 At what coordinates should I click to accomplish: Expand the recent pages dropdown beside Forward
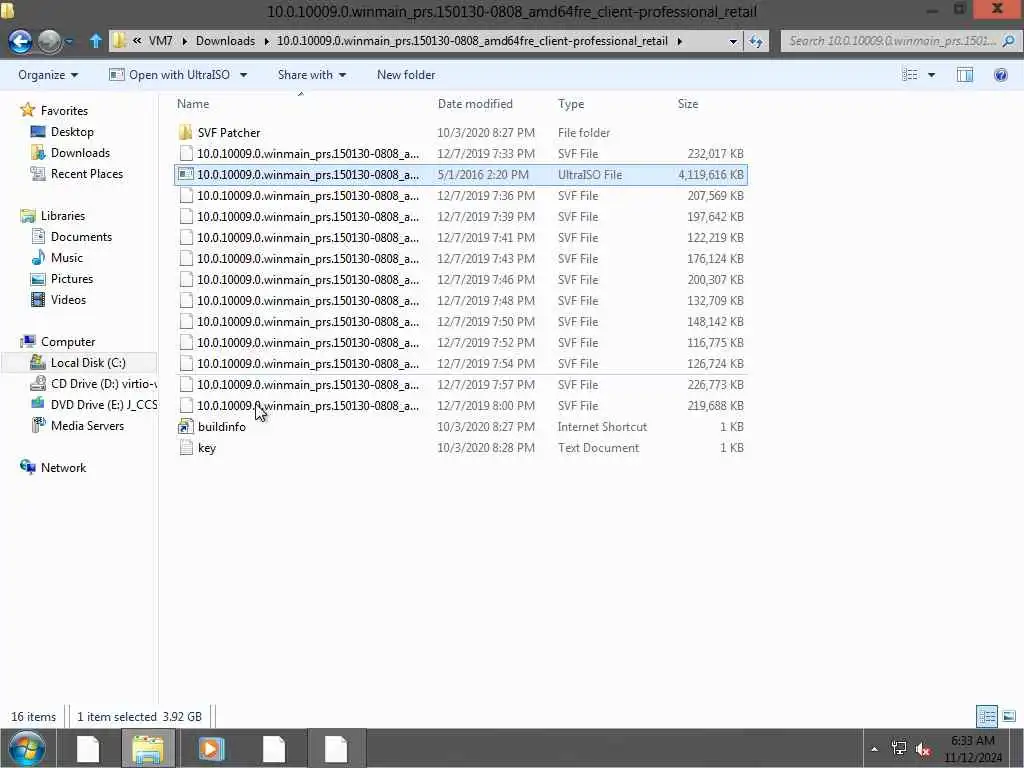(69, 41)
